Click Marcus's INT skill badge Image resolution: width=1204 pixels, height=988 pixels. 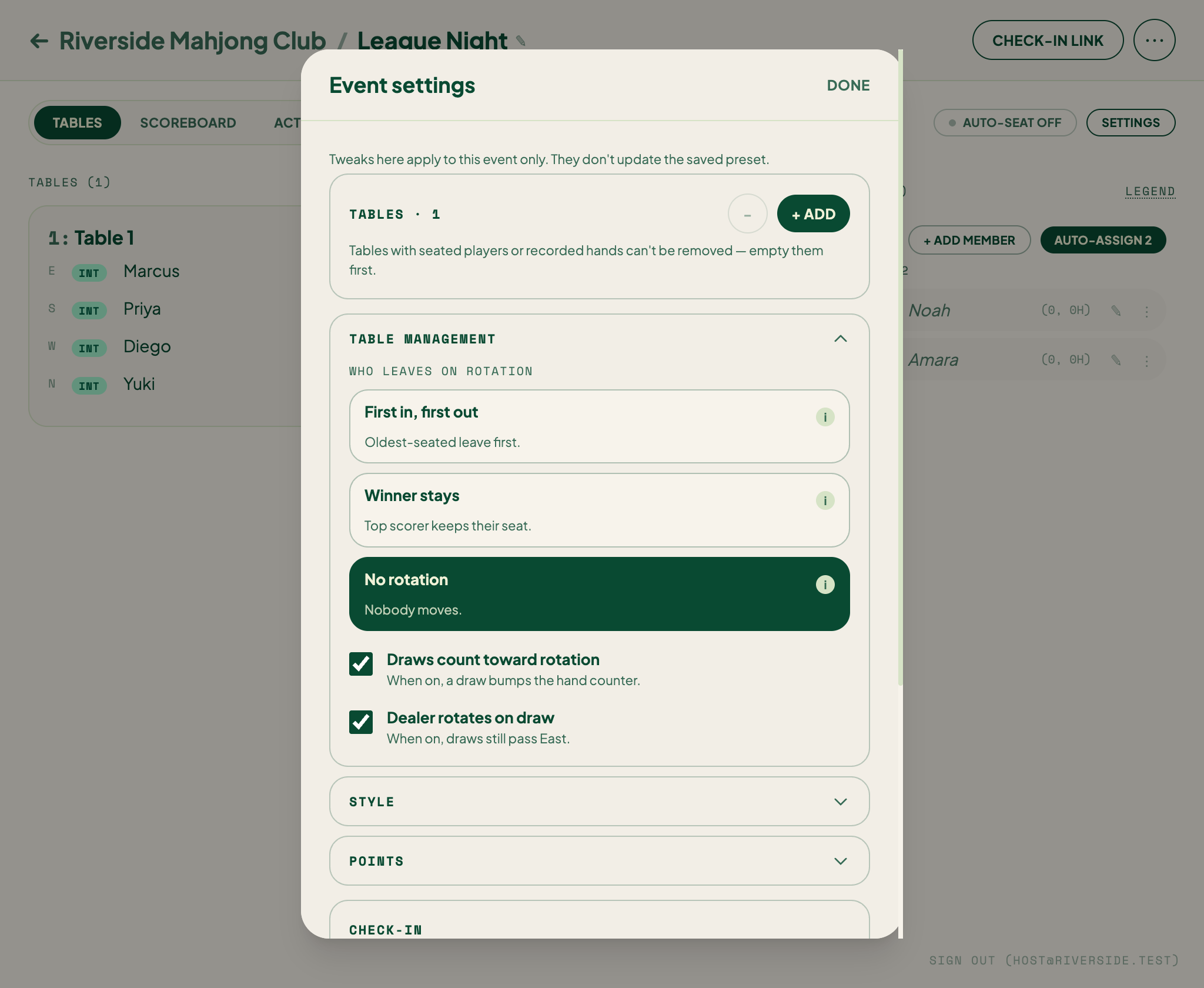89,273
